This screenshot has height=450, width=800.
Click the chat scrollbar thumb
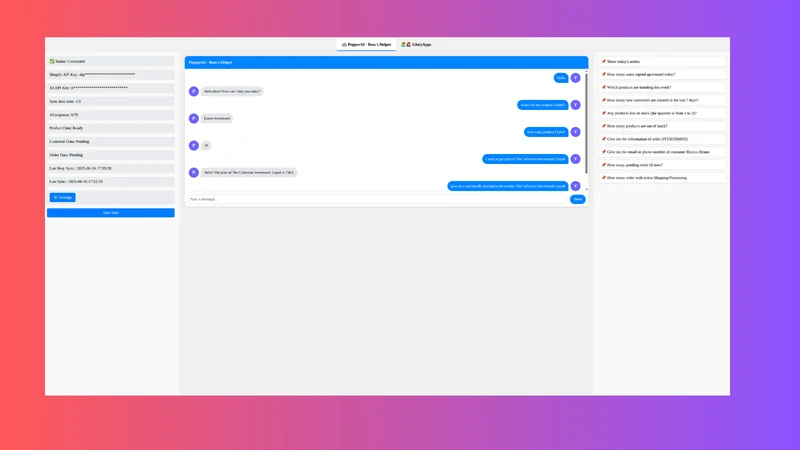pyautogui.click(x=586, y=123)
